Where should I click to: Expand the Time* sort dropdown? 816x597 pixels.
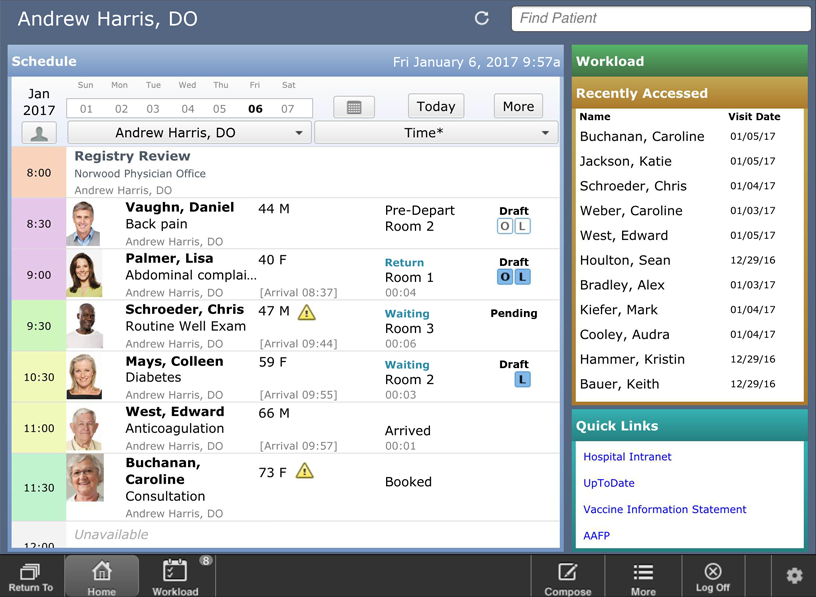435,133
